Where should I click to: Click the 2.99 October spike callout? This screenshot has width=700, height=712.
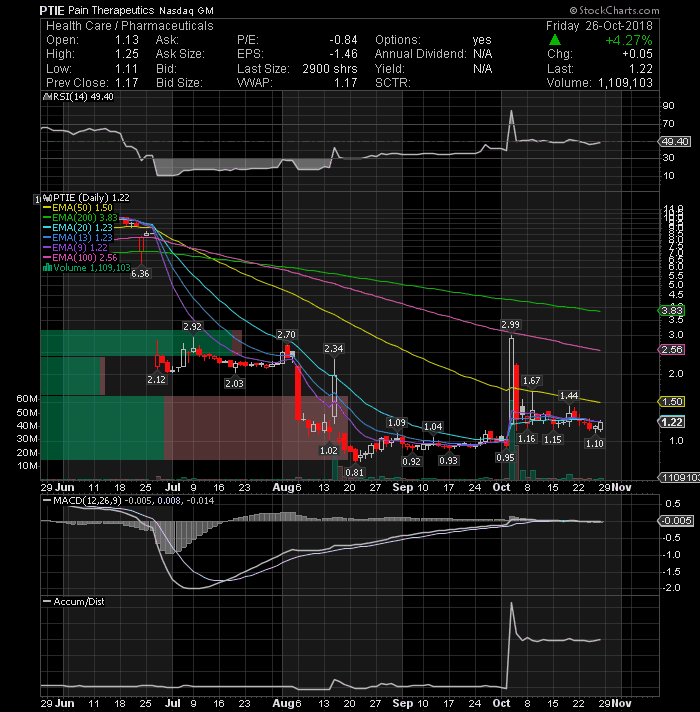(510, 325)
